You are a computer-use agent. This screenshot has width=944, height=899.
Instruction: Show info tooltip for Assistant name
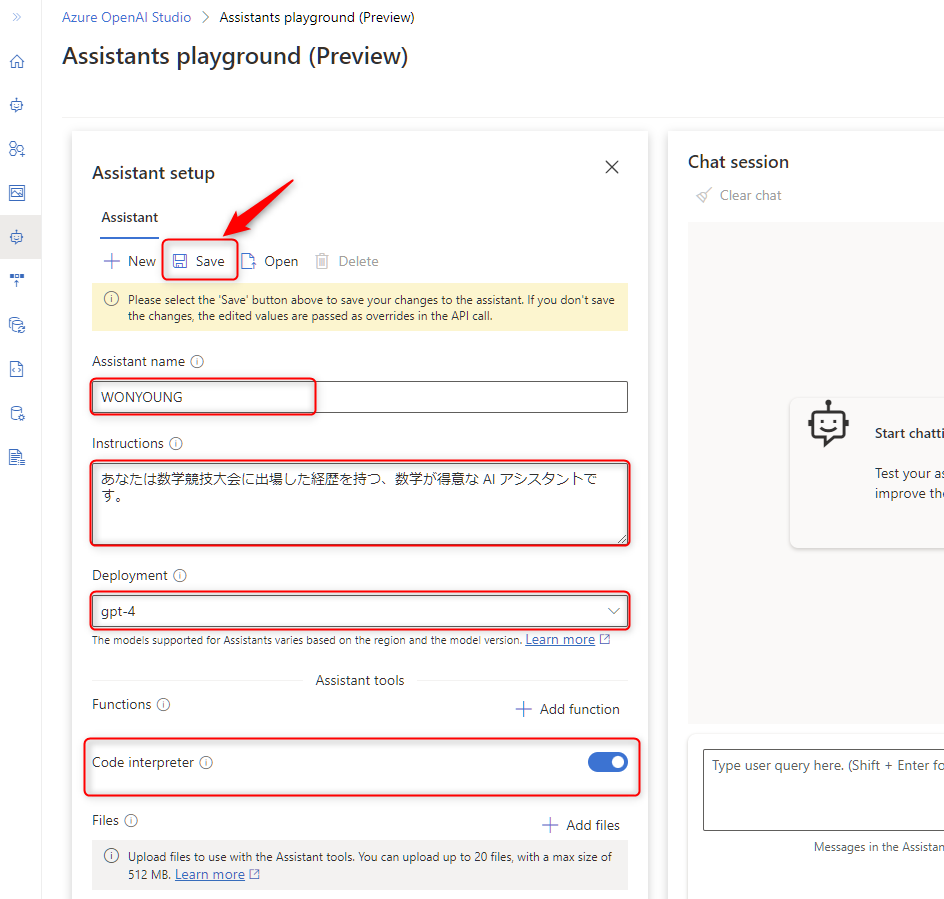tap(197, 362)
